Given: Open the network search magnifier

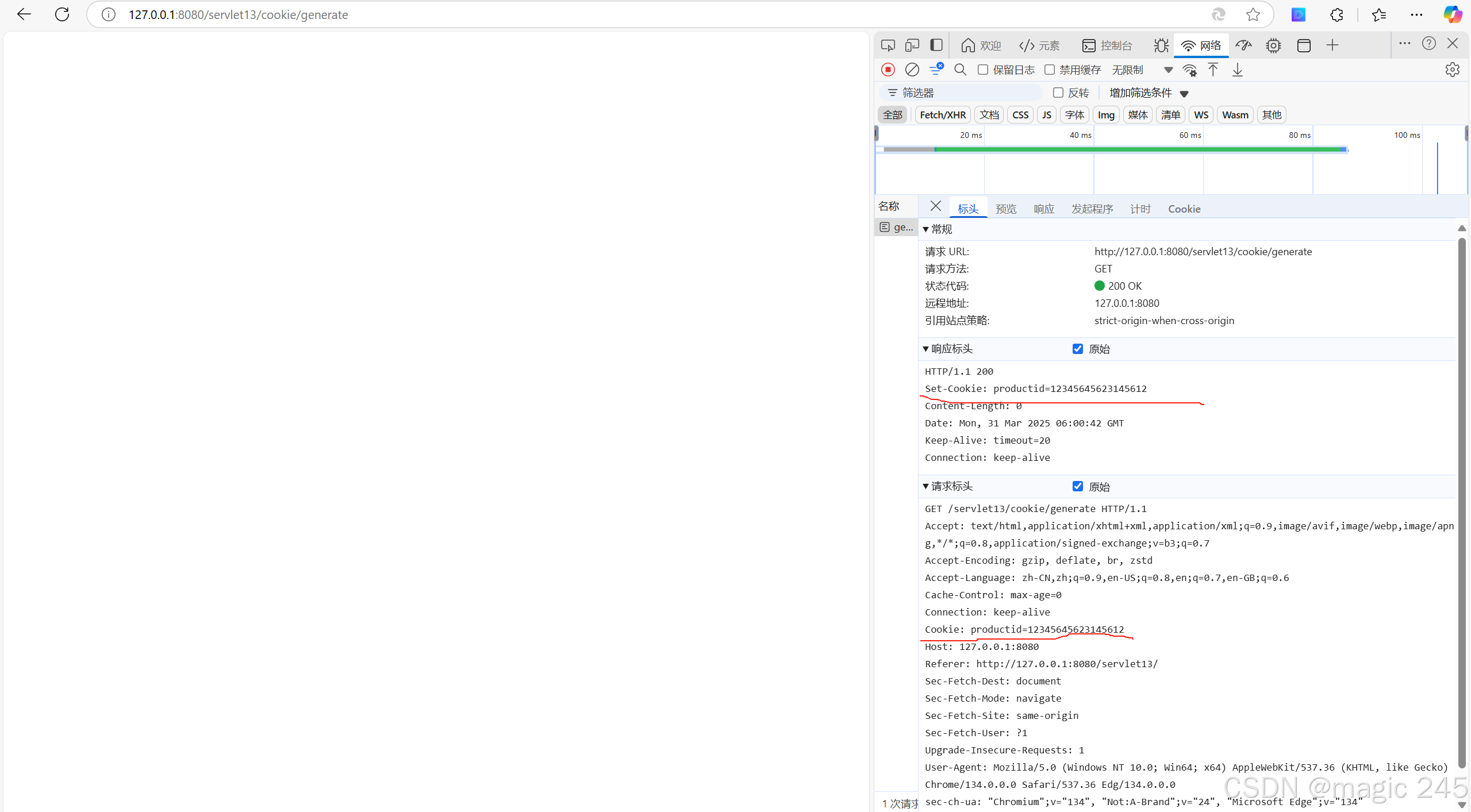Looking at the screenshot, I should [960, 70].
